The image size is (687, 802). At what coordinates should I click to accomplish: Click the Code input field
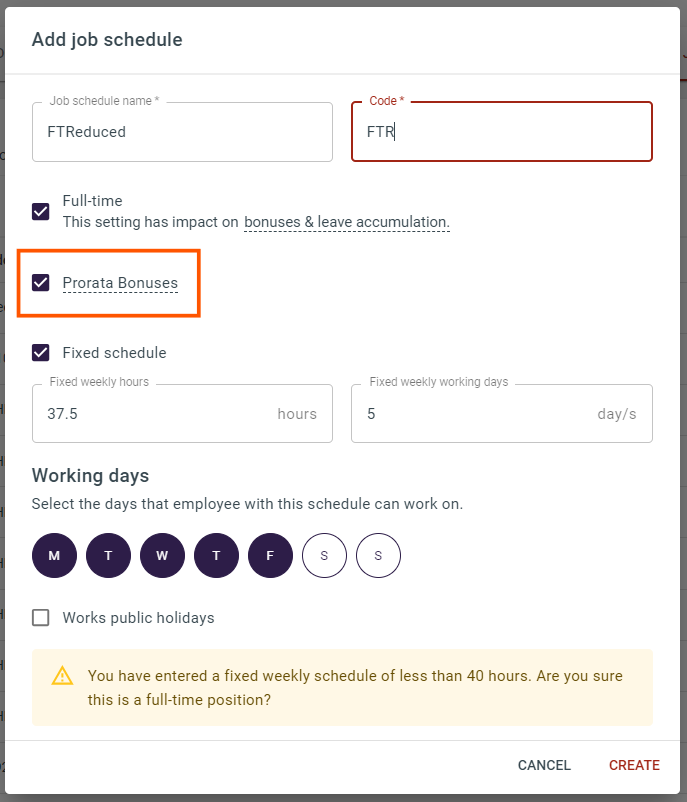click(501, 132)
